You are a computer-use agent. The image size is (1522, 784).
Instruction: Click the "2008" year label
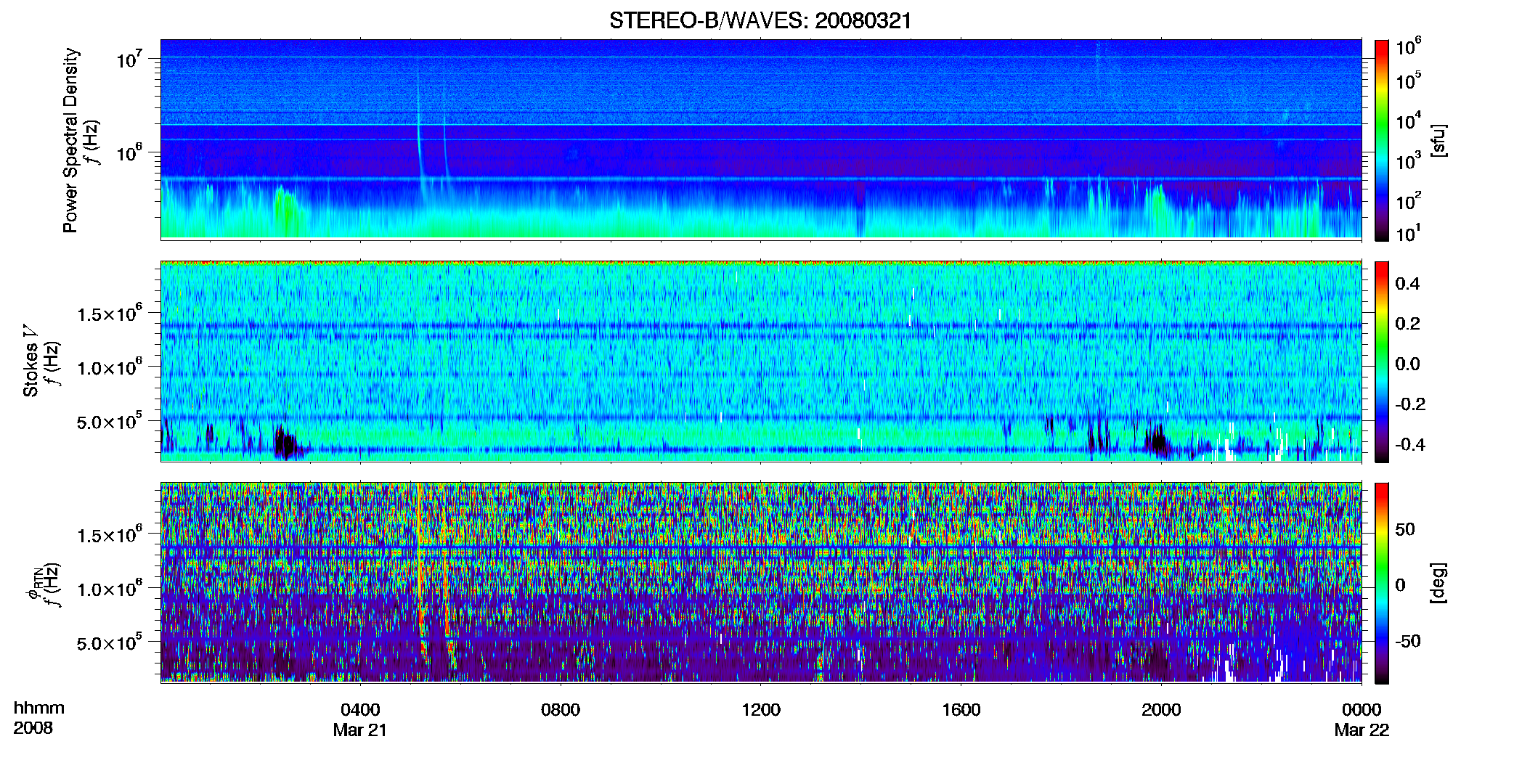click(33, 728)
